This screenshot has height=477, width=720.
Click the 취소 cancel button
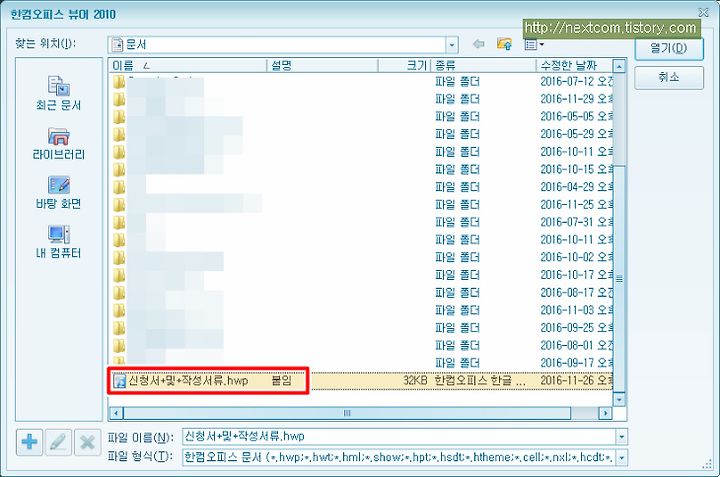tap(669, 77)
